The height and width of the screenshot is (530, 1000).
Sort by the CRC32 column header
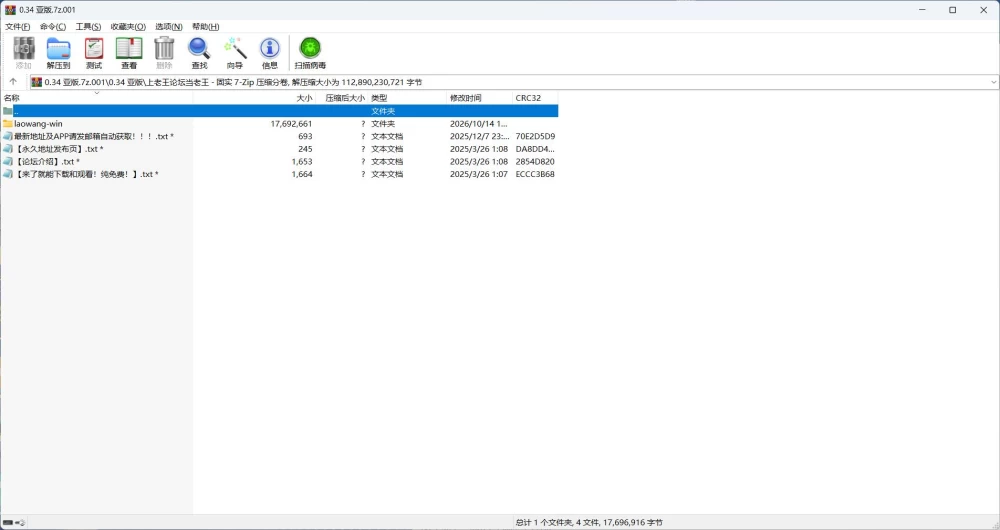pos(528,98)
